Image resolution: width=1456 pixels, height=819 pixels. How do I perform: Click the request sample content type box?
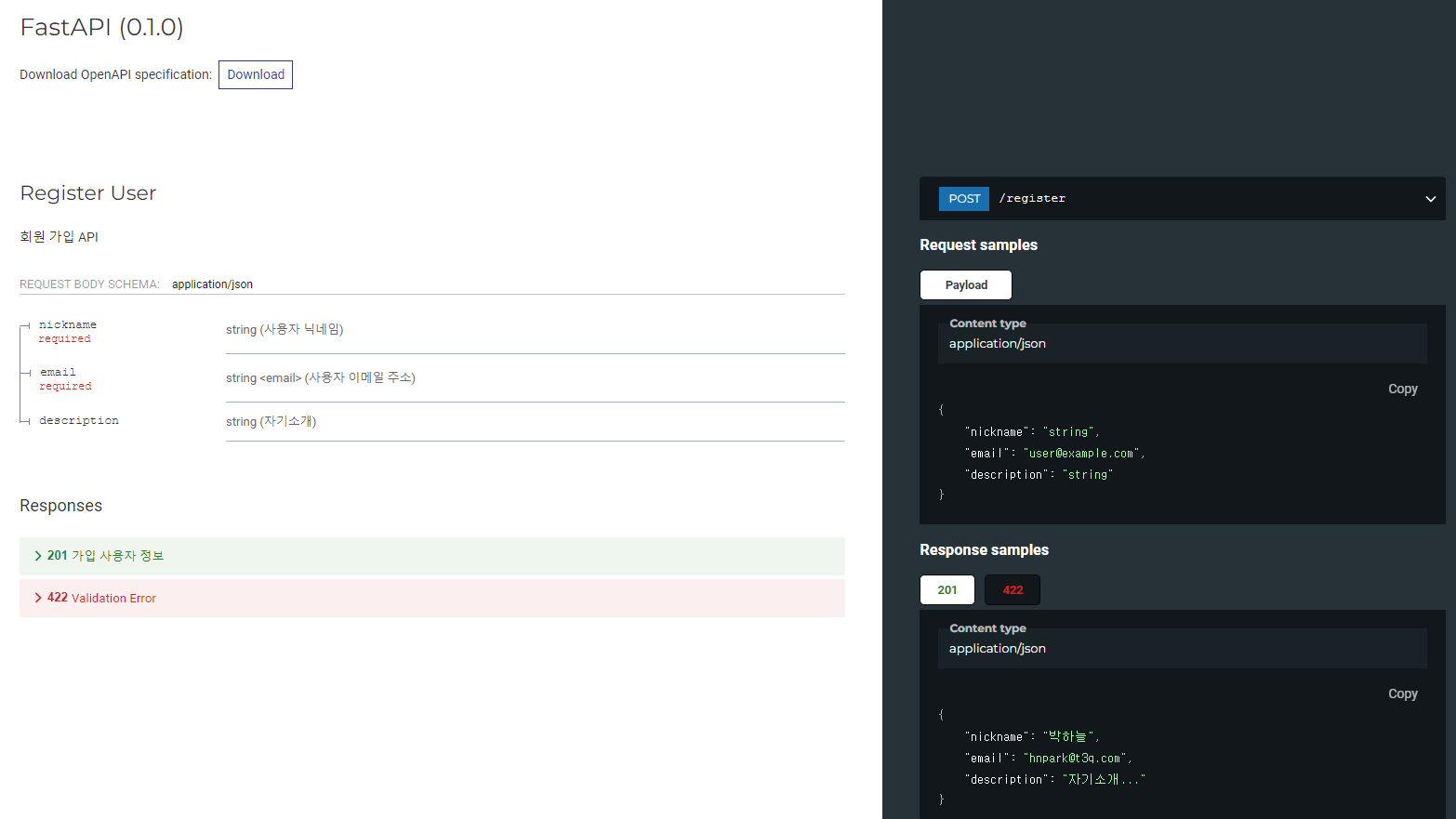[1182, 343]
